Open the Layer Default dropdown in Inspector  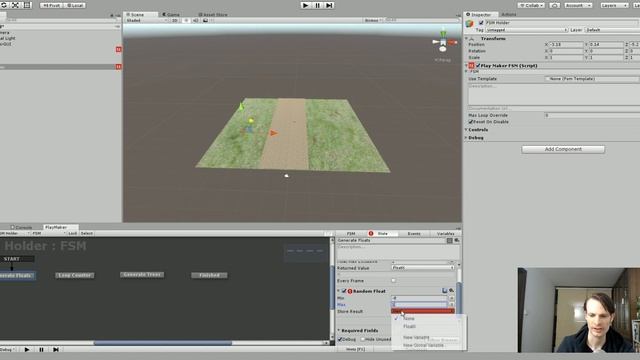[x=612, y=30]
